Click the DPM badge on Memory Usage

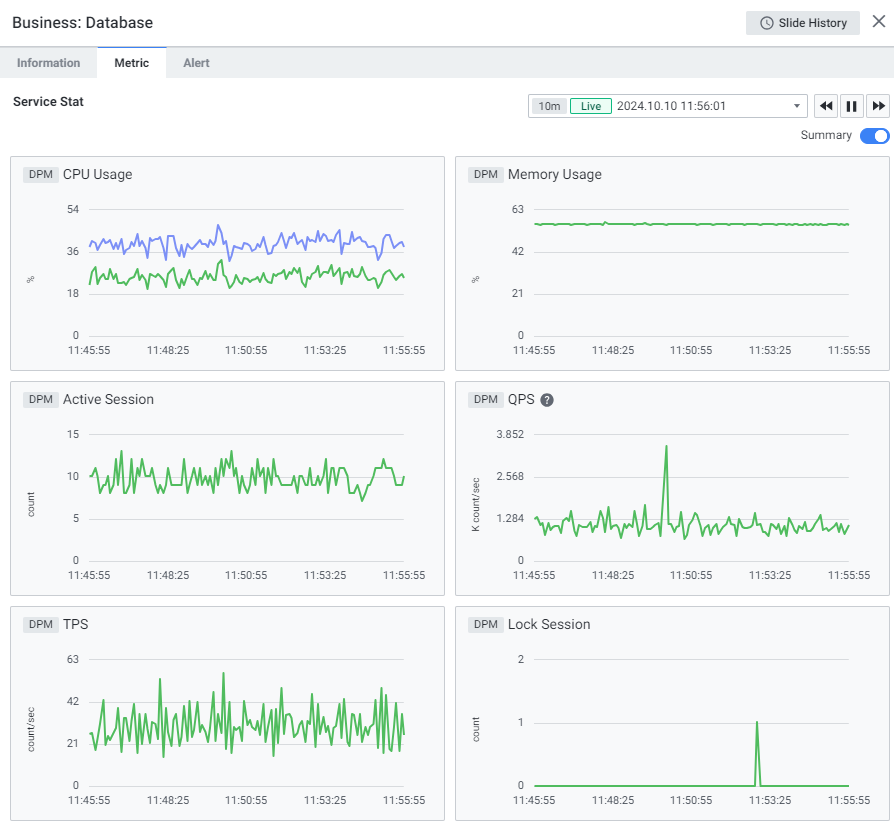pyautogui.click(x=485, y=175)
